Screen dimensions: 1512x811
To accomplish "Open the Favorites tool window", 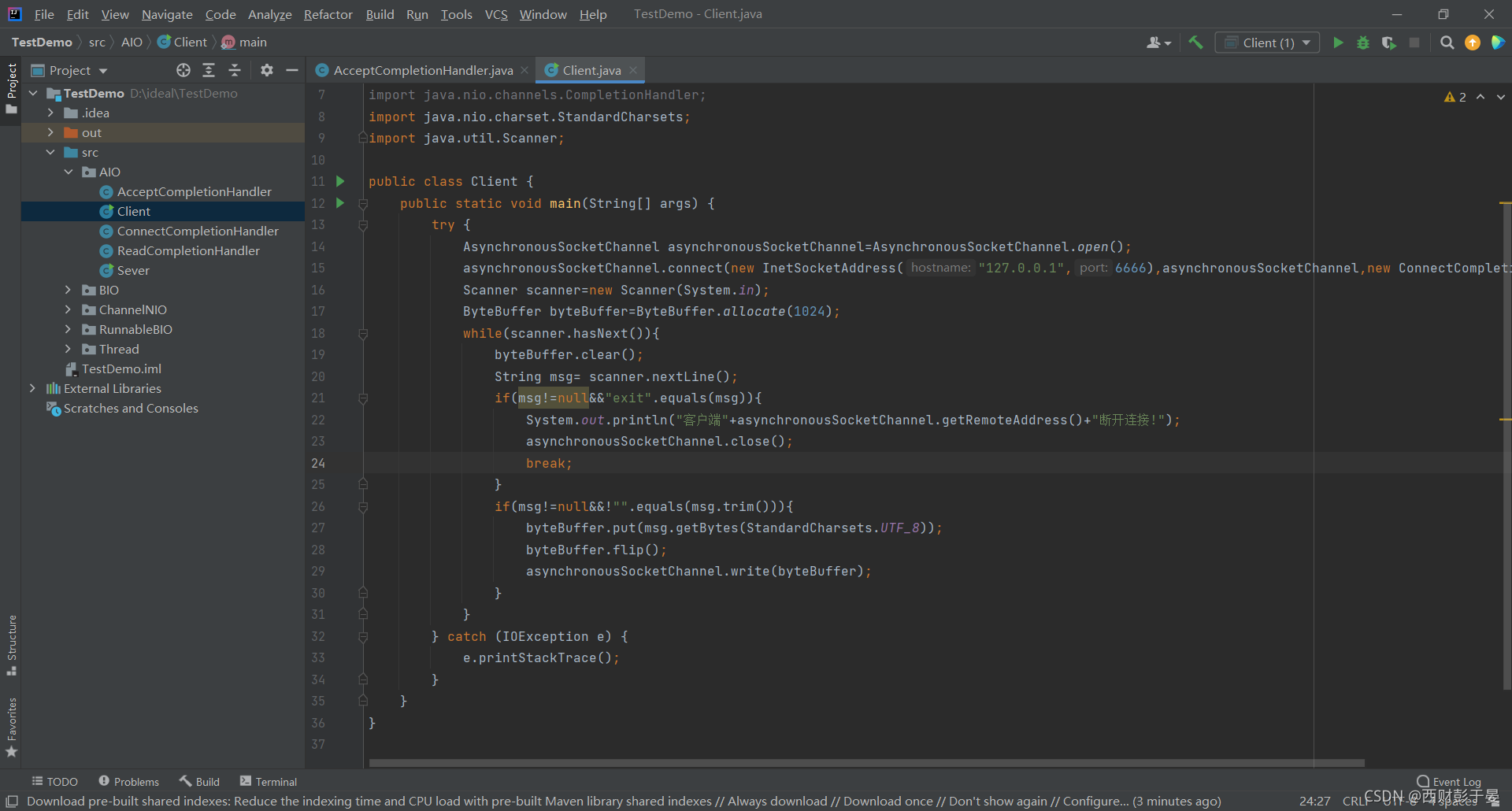I will click(x=11, y=727).
